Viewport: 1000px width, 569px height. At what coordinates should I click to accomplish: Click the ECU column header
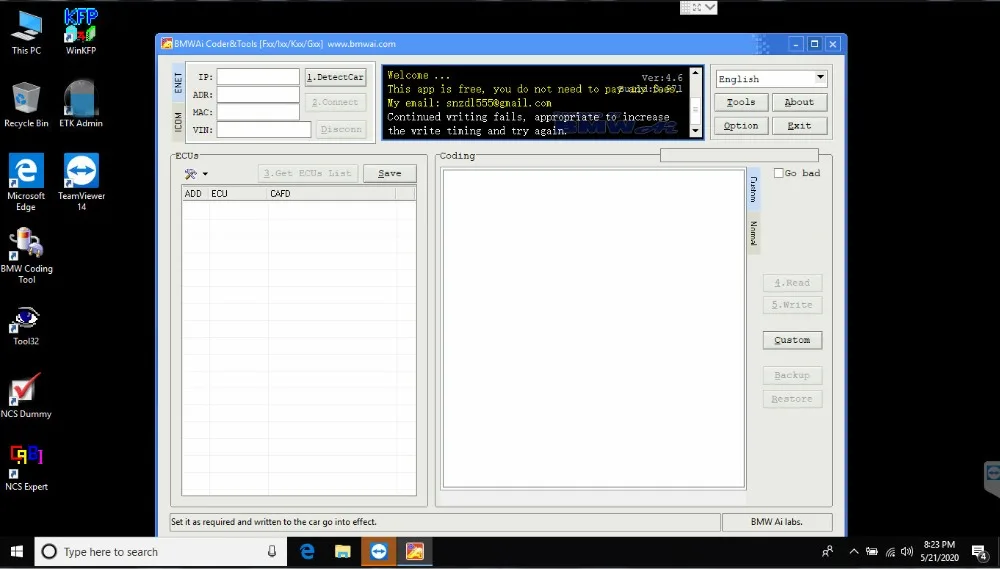pyautogui.click(x=238, y=193)
